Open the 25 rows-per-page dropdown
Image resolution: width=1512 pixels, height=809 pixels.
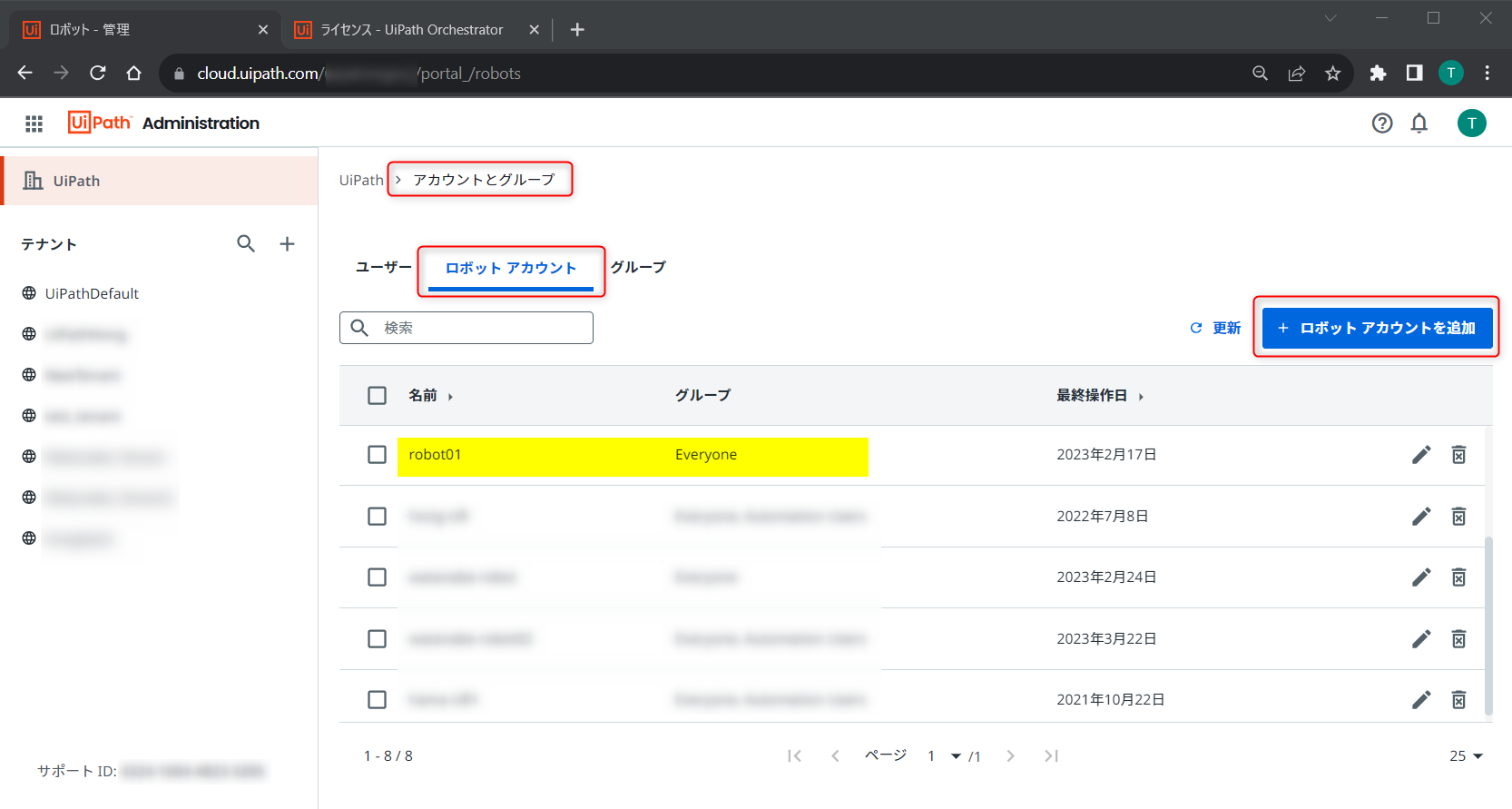tap(1466, 755)
